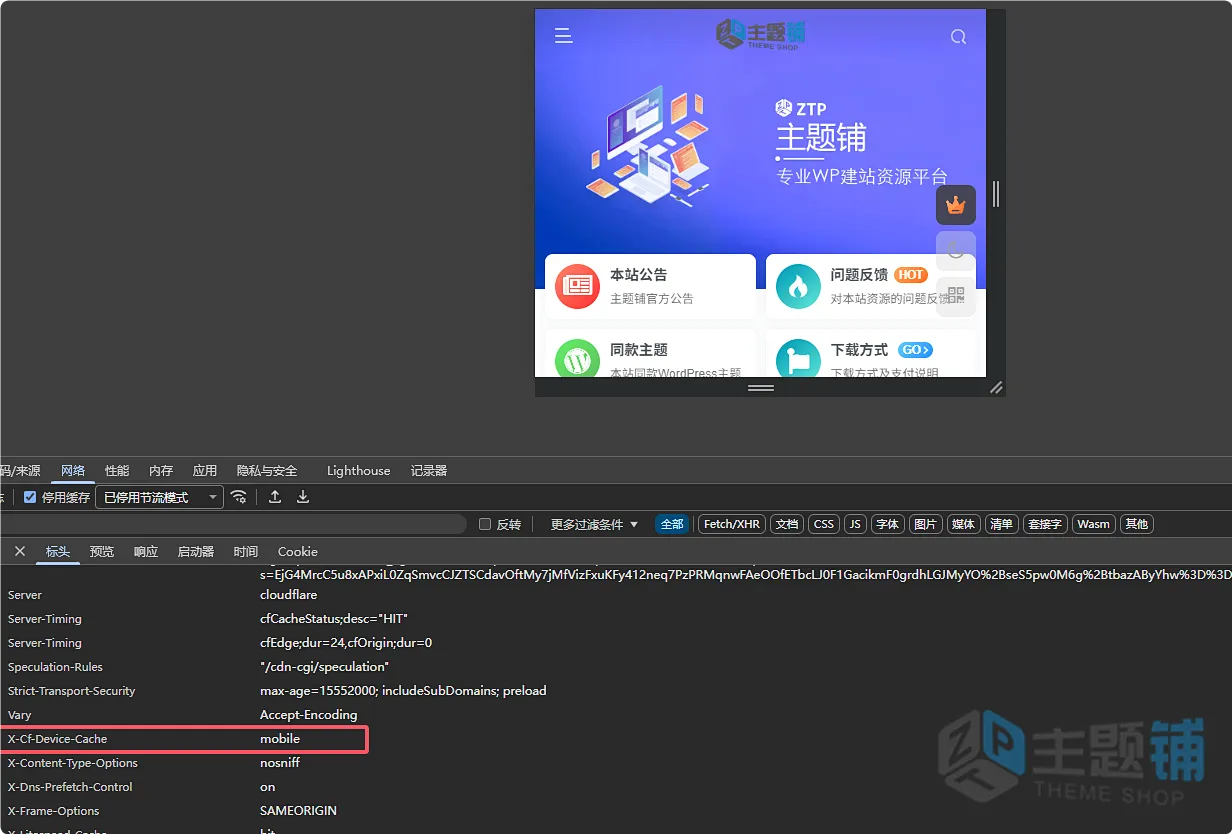The height and width of the screenshot is (834, 1232).
Task: Select the nosniff header value
Action: [x=280, y=763]
